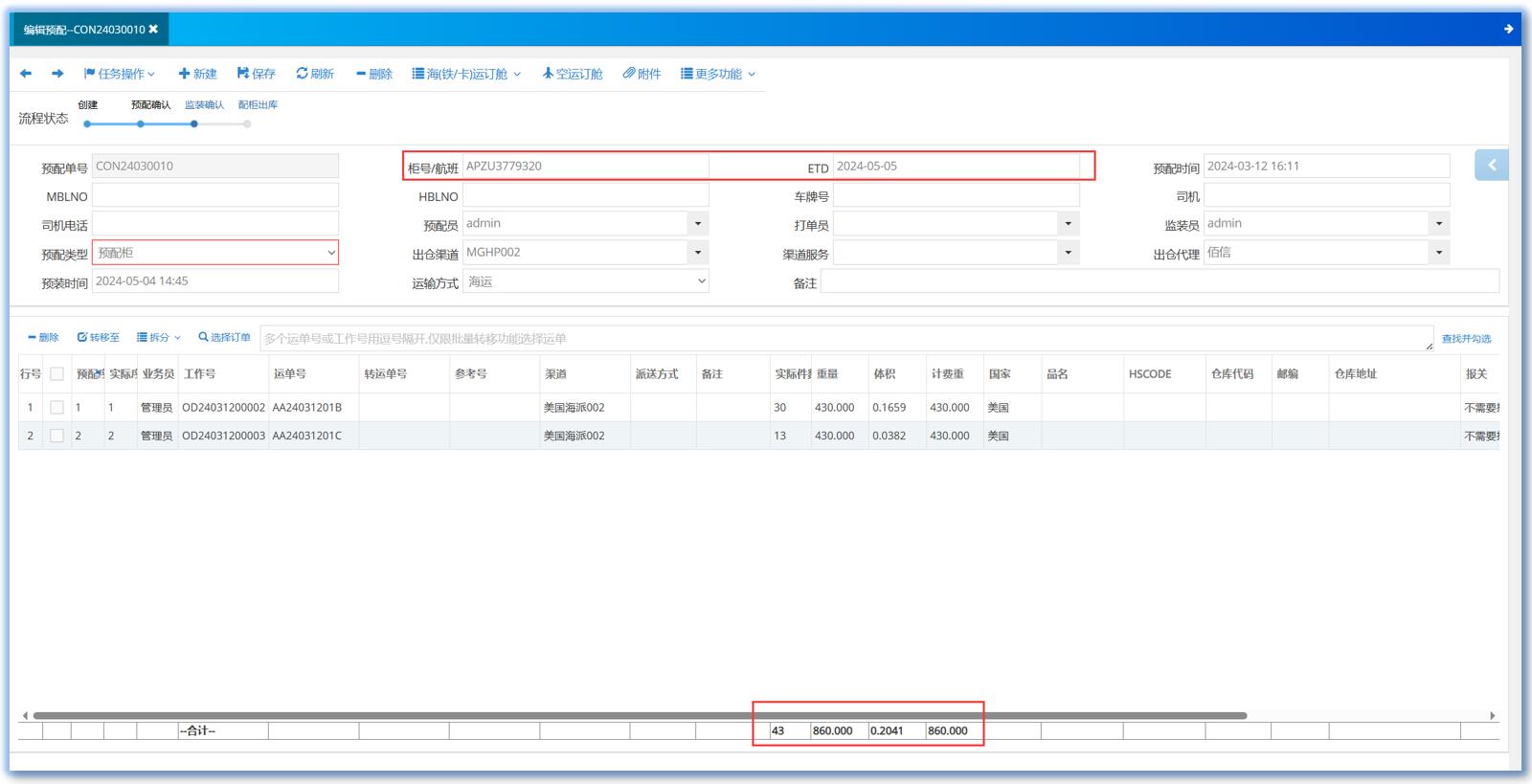
Task: Click the 新建 plus icon button
Action: click(197, 74)
